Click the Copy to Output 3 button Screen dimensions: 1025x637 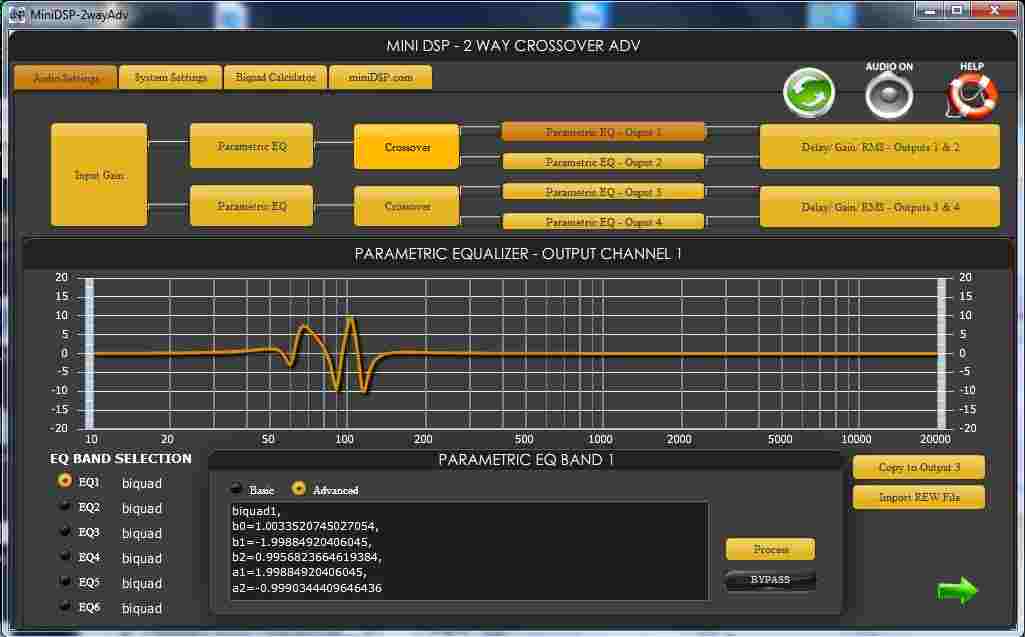point(918,467)
